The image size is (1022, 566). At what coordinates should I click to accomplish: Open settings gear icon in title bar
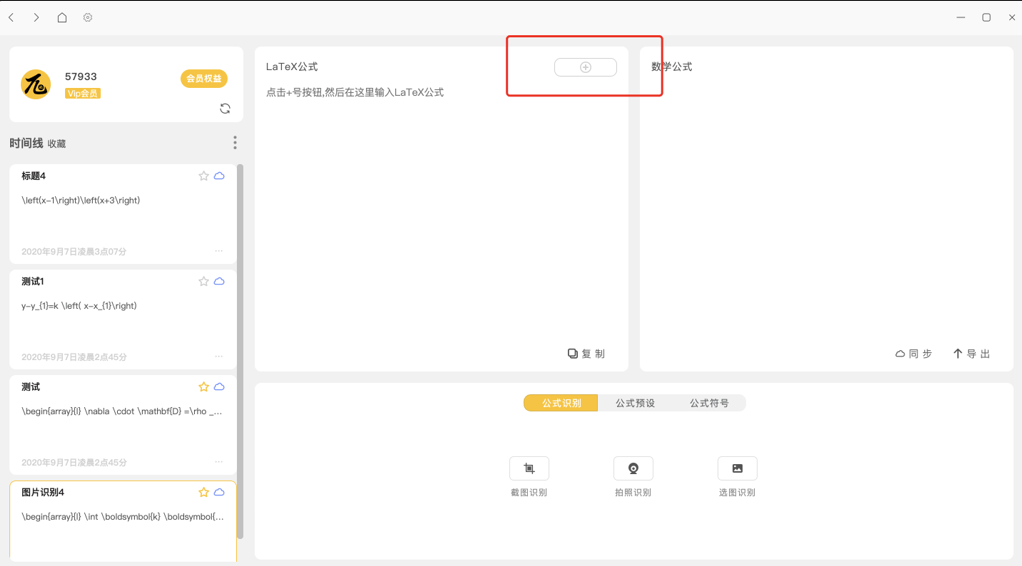(87, 18)
